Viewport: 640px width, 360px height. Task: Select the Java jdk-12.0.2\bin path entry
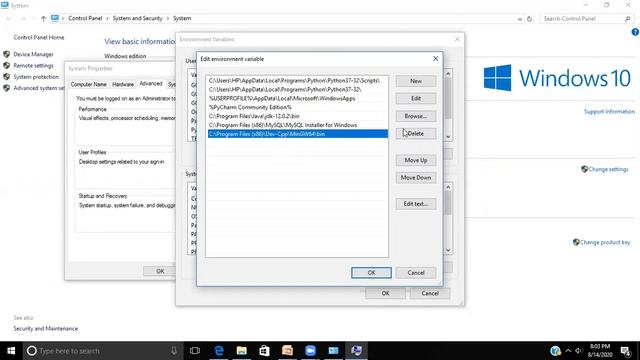(x=298, y=116)
